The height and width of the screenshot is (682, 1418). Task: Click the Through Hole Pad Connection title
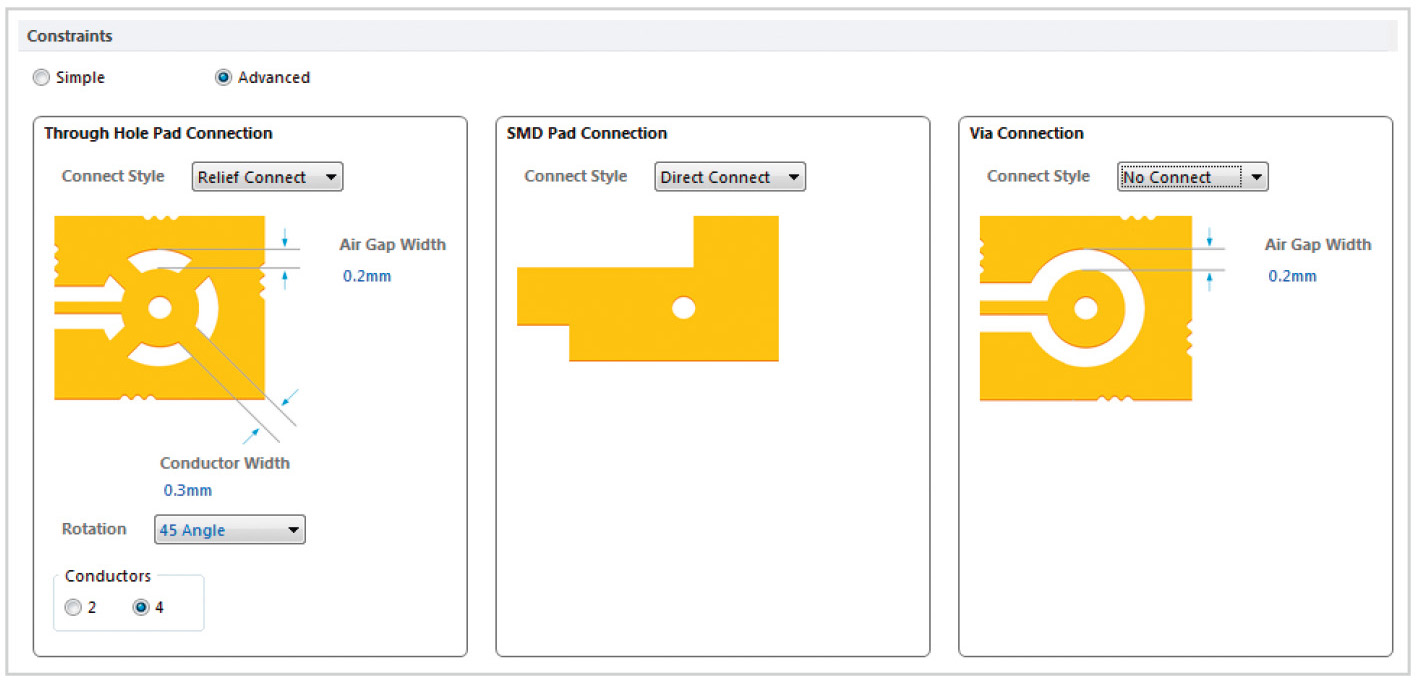pos(158,133)
